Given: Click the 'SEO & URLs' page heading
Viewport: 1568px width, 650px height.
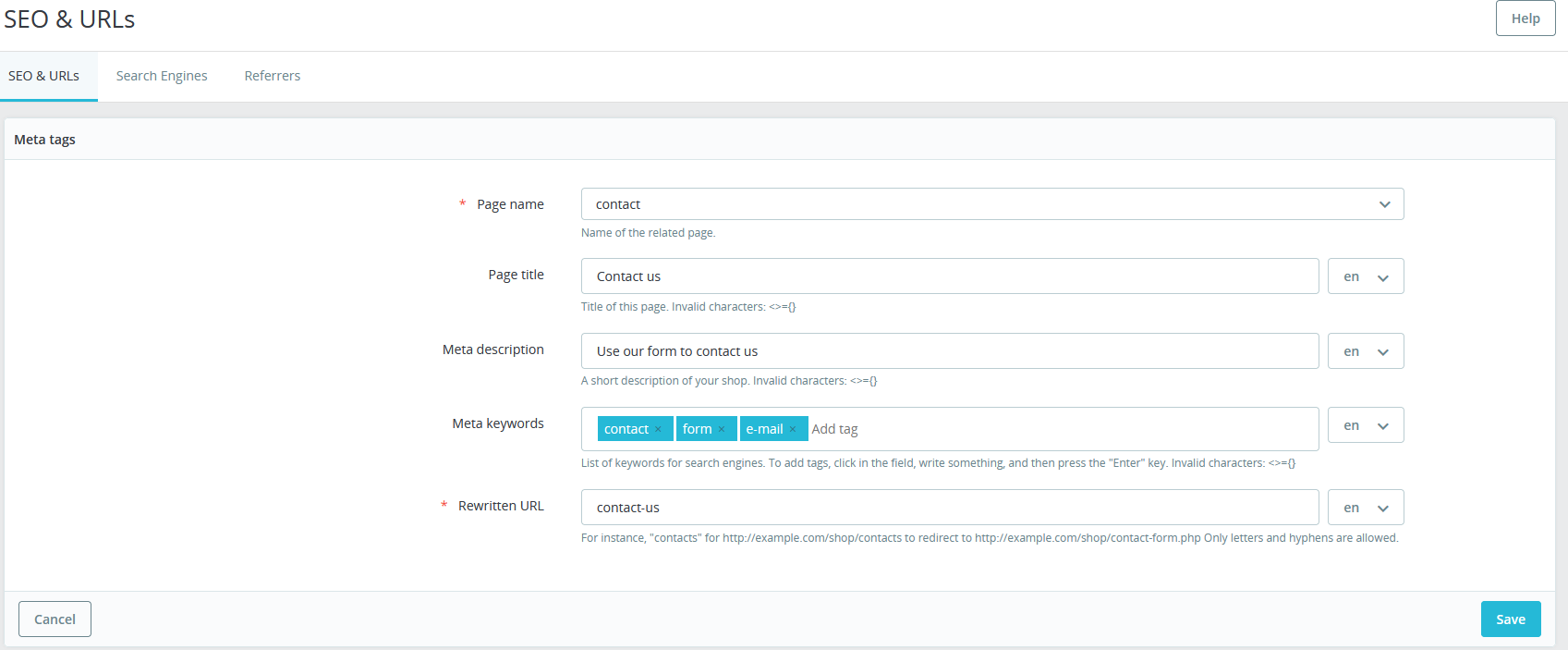Looking at the screenshot, I should click(69, 19).
